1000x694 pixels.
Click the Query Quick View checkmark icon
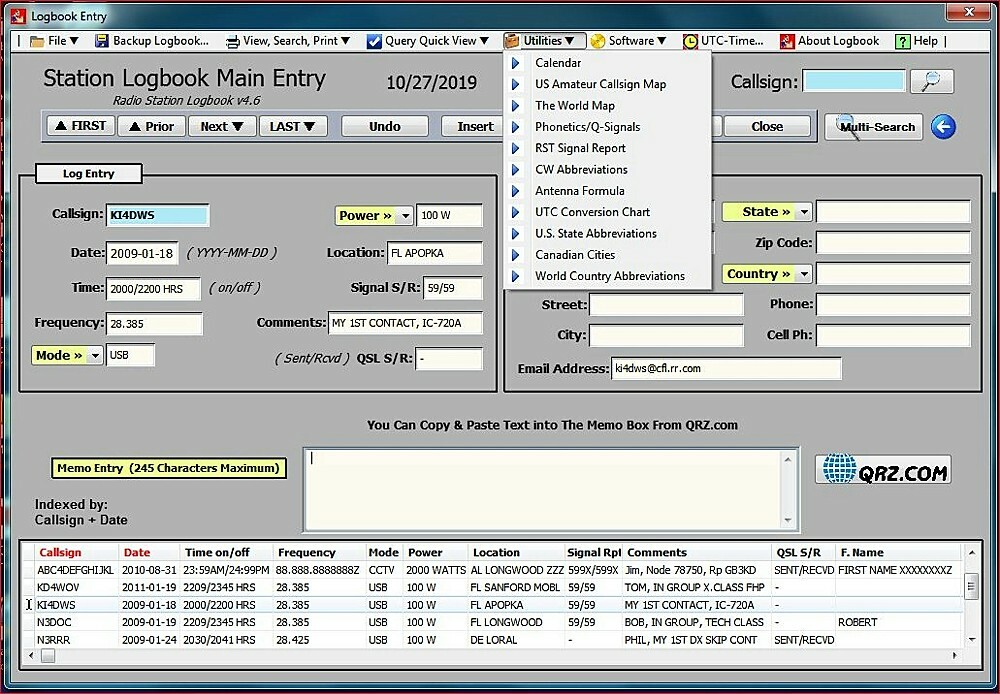372,41
